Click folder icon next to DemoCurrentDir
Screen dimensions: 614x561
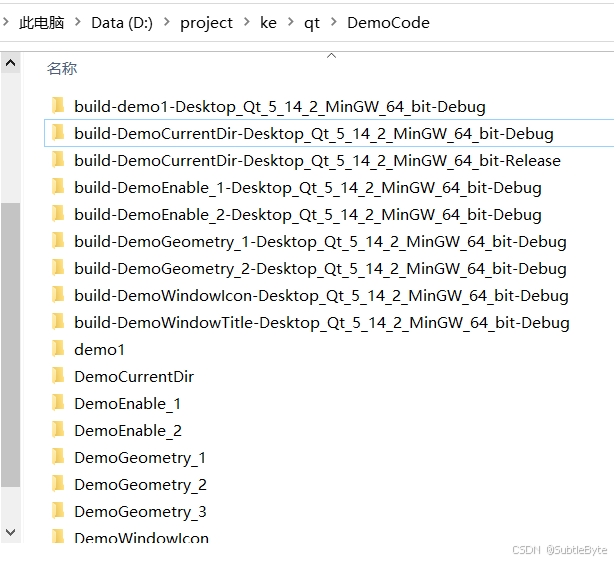click(x=58, y=376)
